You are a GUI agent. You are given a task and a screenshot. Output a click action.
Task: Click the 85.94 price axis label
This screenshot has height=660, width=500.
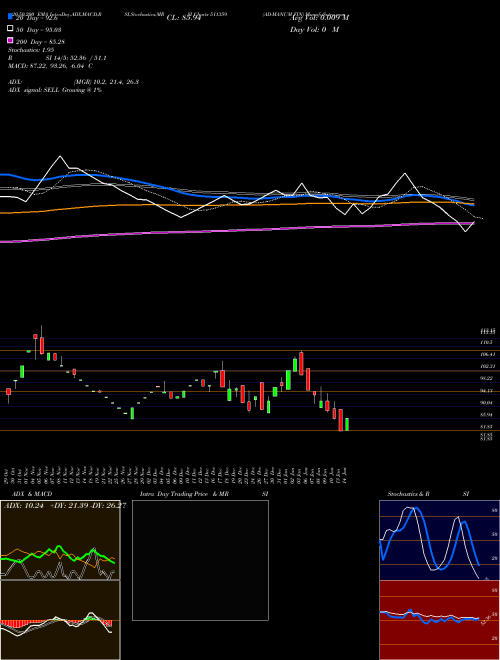(x=487, y=415)
